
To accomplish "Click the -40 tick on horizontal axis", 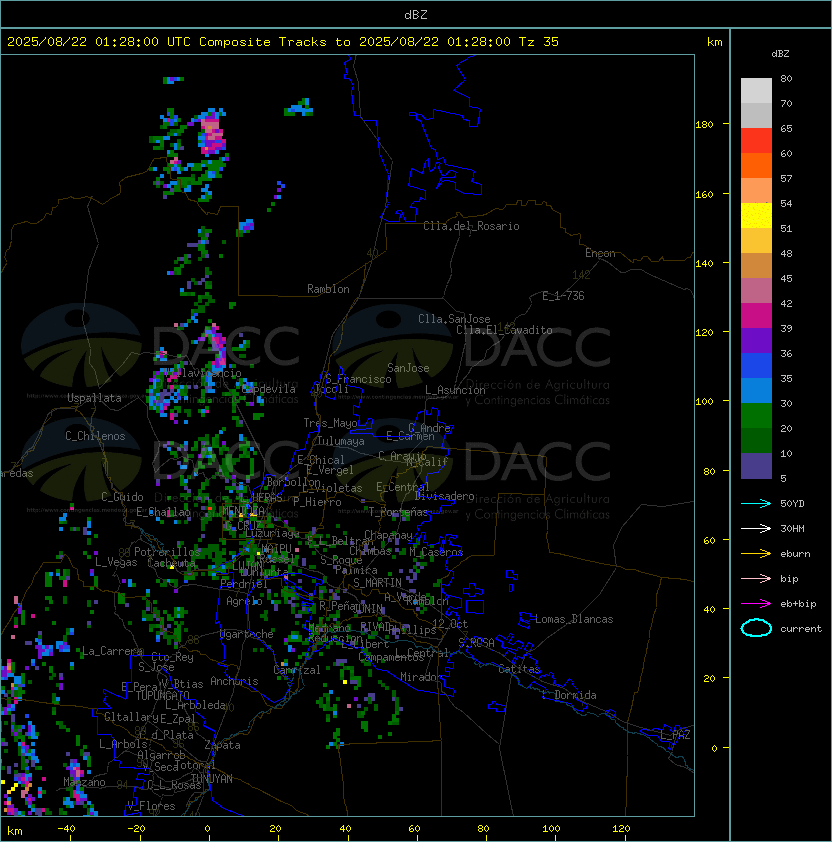I will 66,829.
